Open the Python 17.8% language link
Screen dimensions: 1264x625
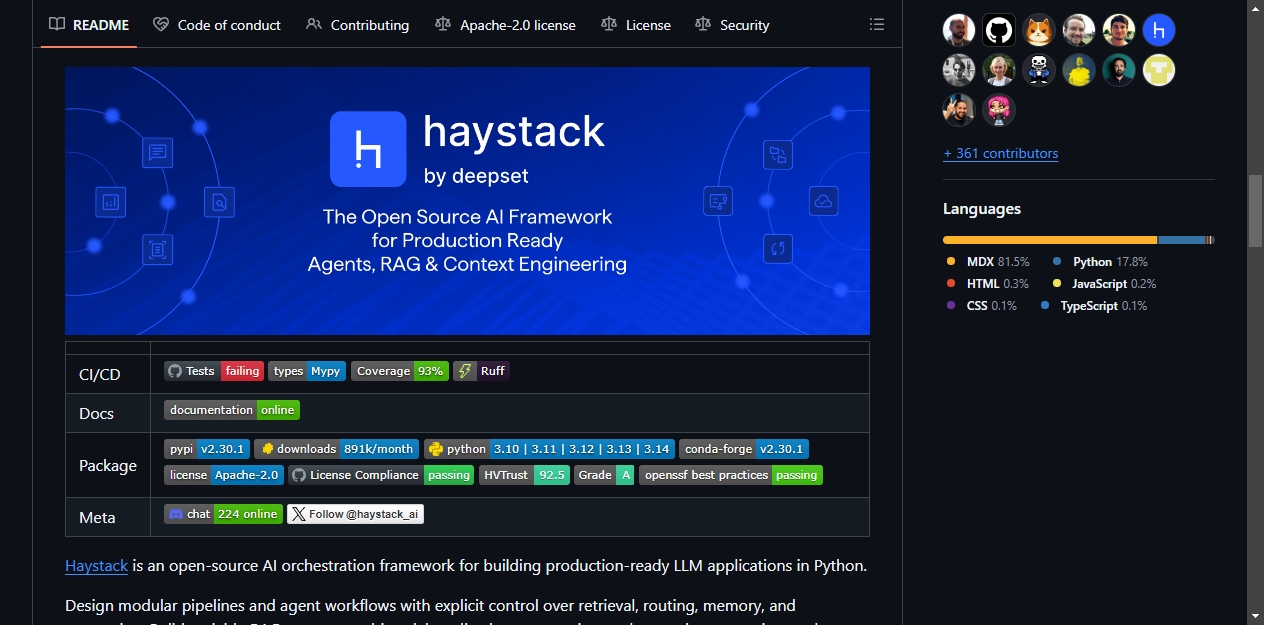point(1100,261)
